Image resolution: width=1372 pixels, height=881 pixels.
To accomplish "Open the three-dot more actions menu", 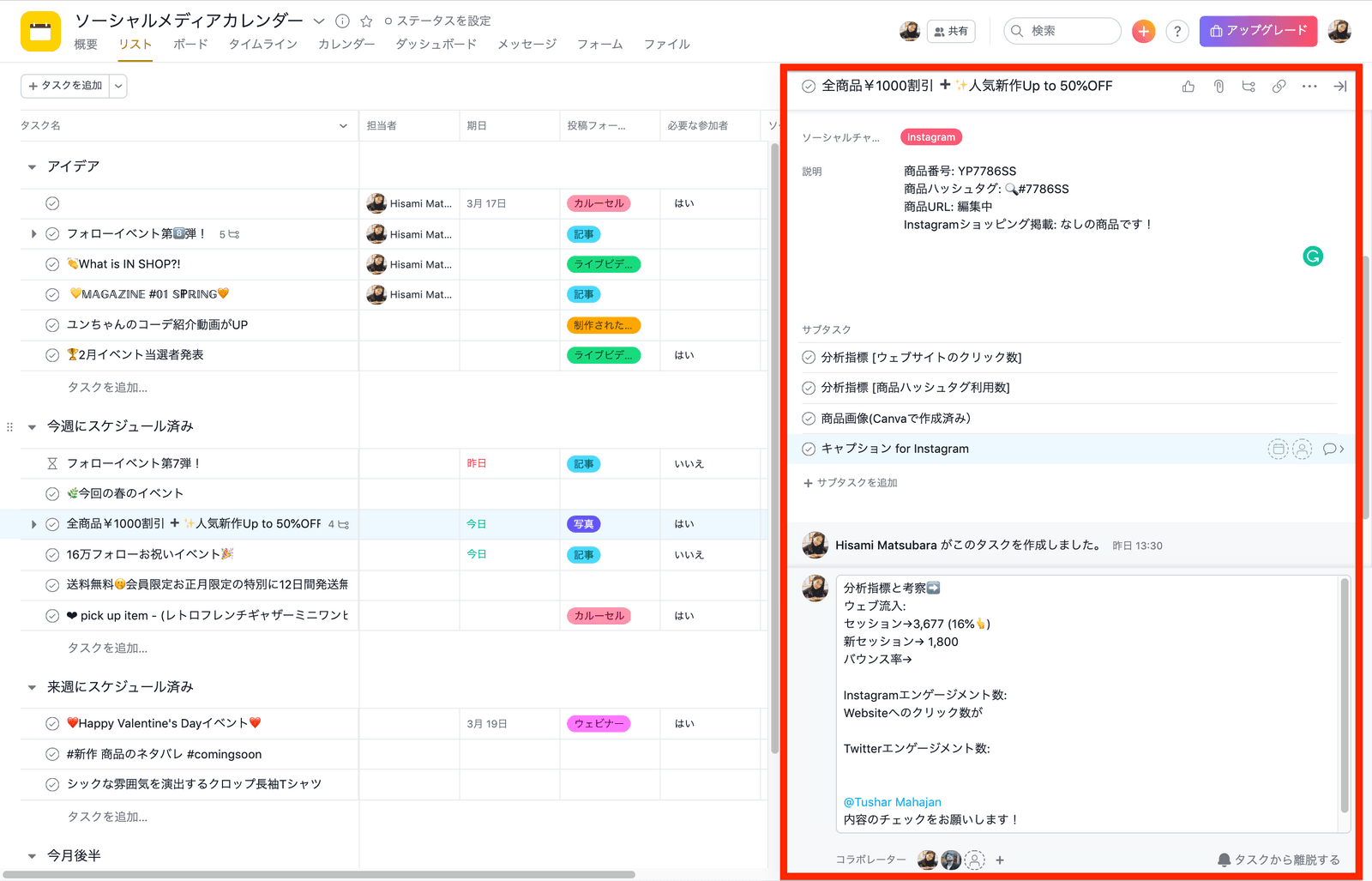I will (1309, 87).
